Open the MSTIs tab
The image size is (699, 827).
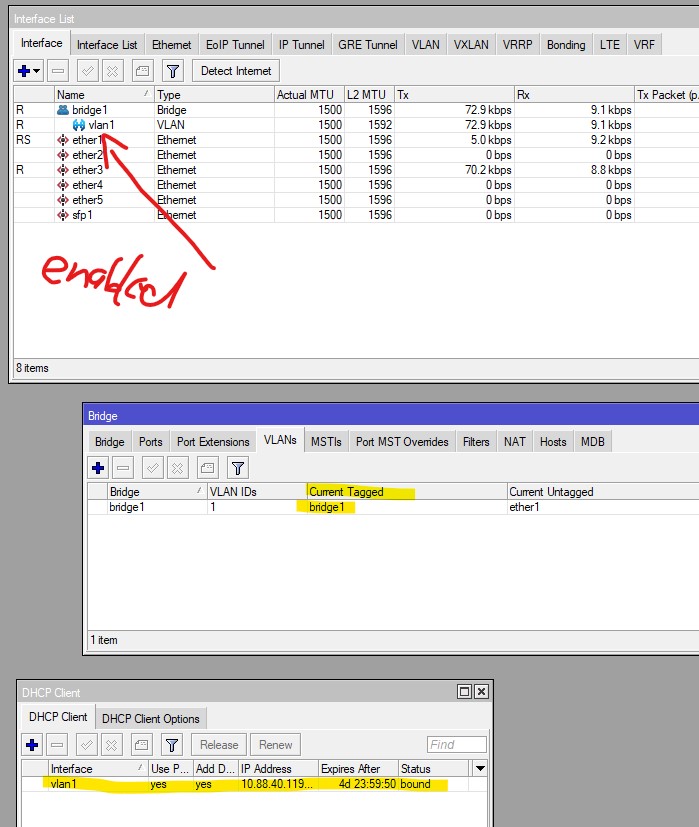coord(326,442)
